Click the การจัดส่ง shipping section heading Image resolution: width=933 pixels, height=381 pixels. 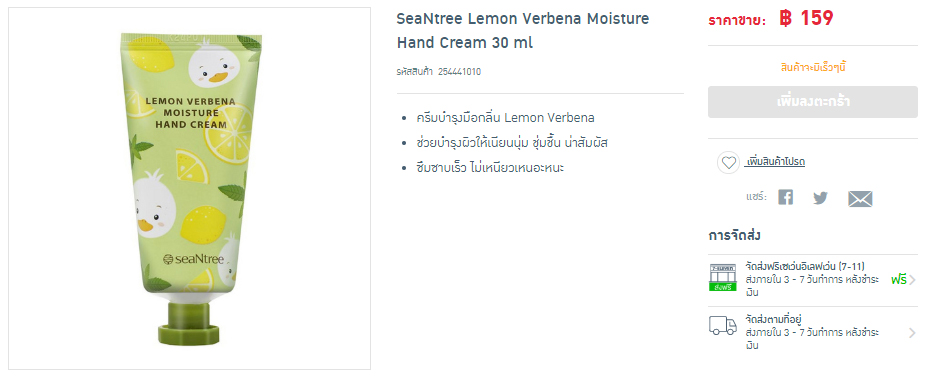click(x=734, y=236)
